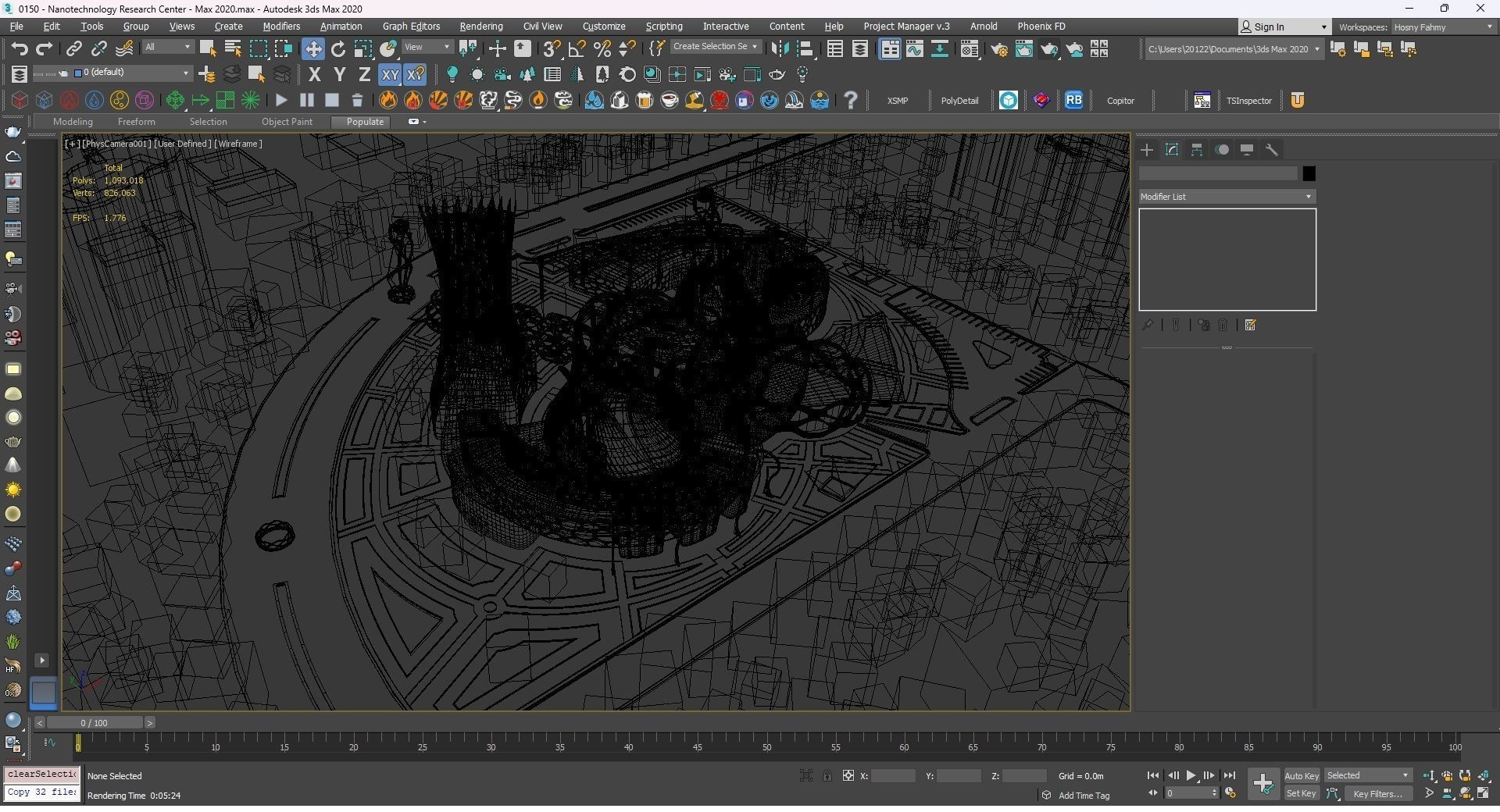The width and height of the screenshot is (1500, 812).
Task: Open the layer 0 (default) dropdown
Action: click(x=133, y=73)
